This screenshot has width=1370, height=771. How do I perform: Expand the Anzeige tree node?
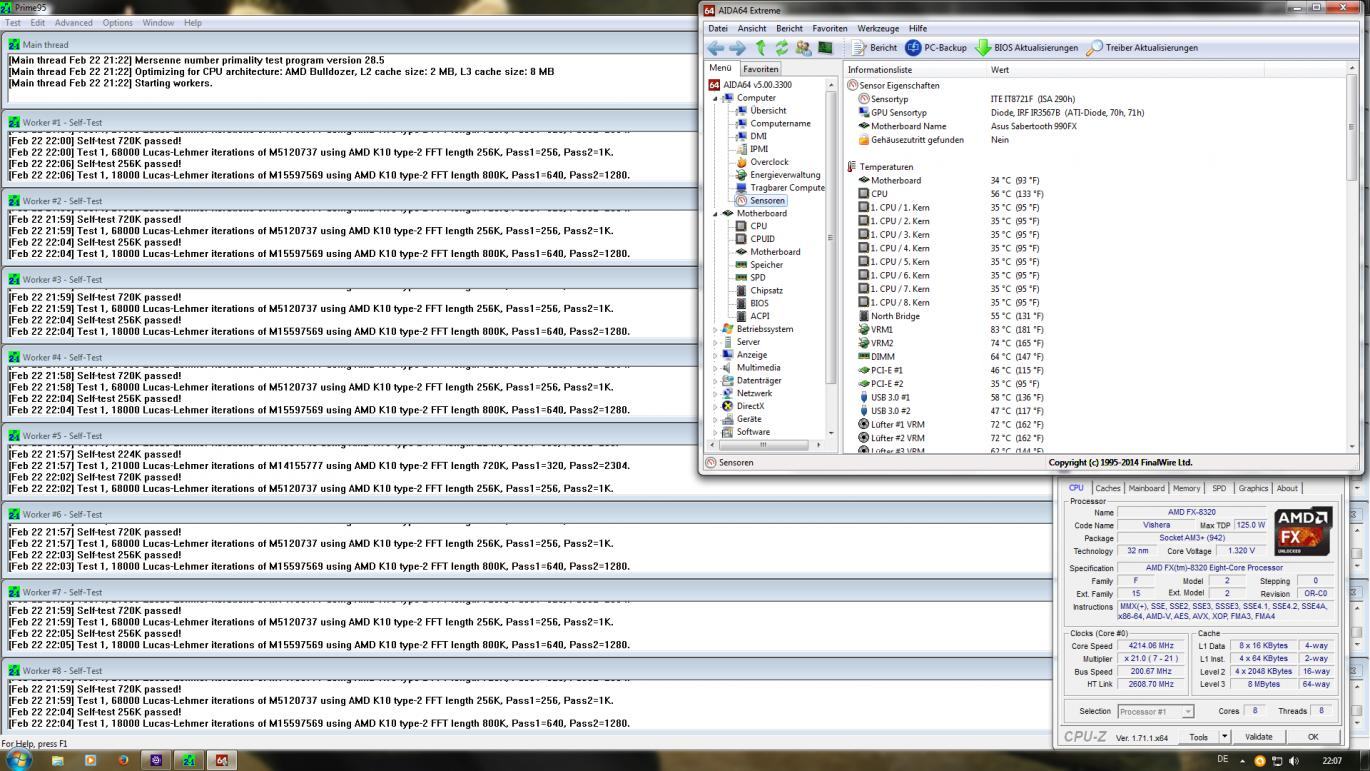715,355
